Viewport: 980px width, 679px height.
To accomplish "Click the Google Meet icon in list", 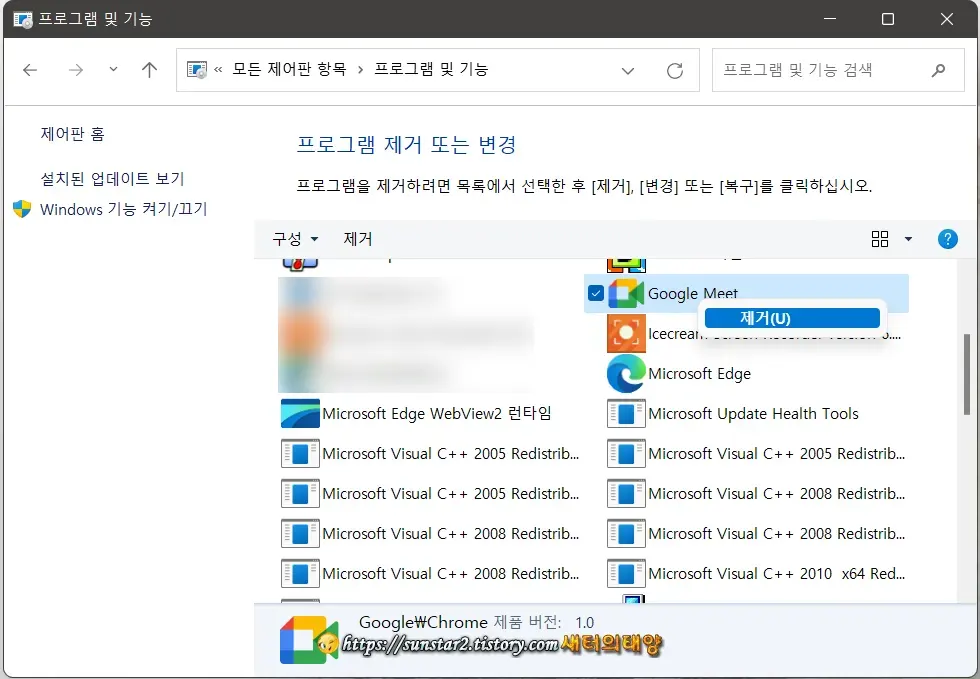I will 626,293.
